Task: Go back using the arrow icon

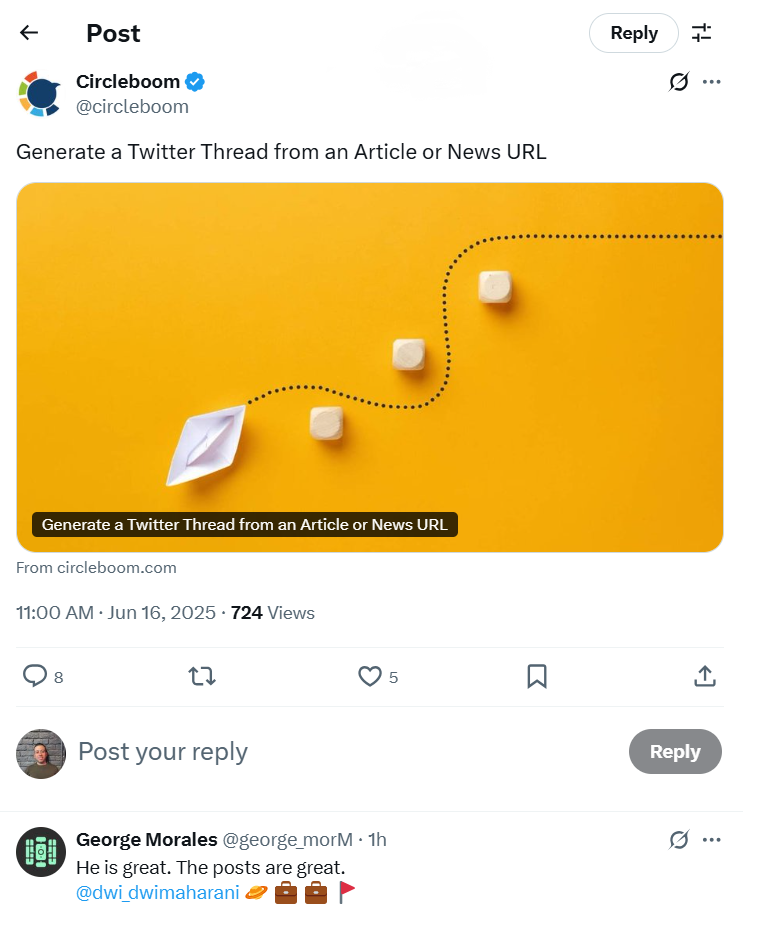Action: coord(28,32)
